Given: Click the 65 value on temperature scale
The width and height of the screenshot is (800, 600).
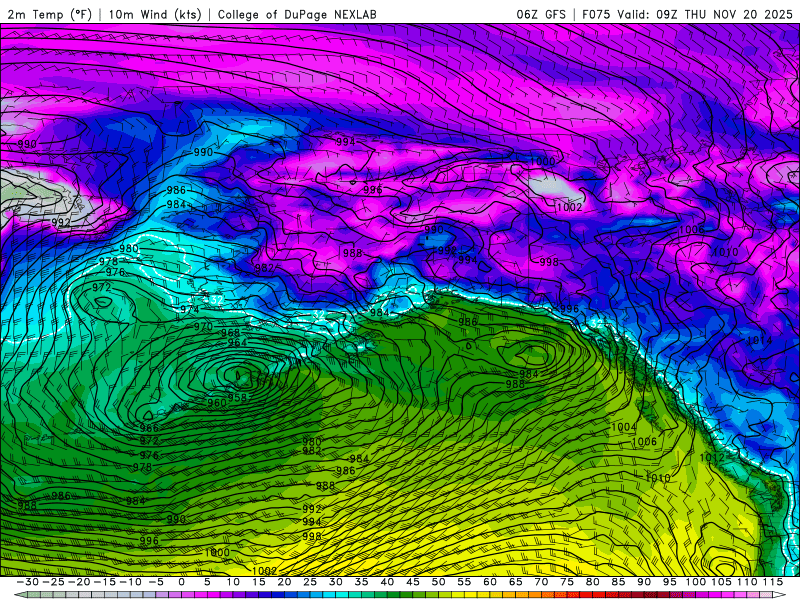Looking at the screenshot, I should (x=515, y=582).
